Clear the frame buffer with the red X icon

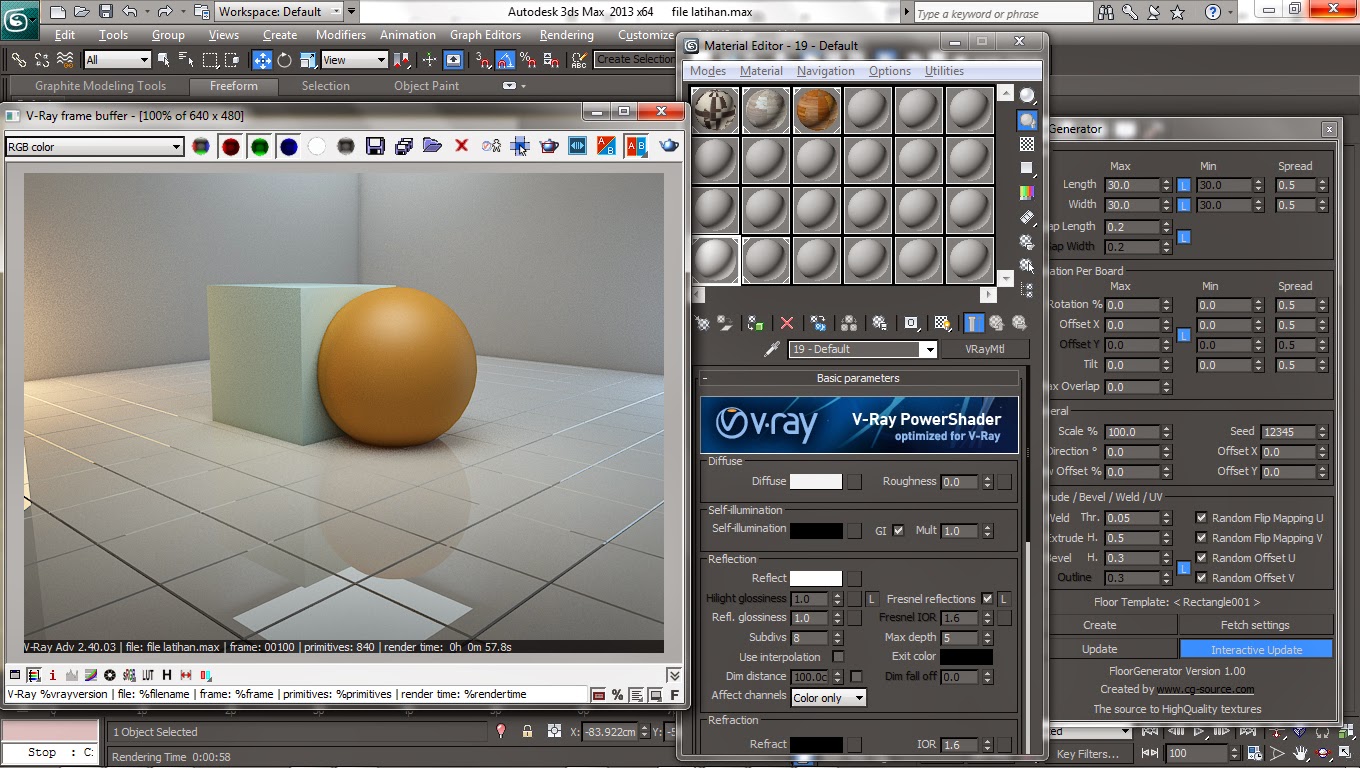point(460,145)
